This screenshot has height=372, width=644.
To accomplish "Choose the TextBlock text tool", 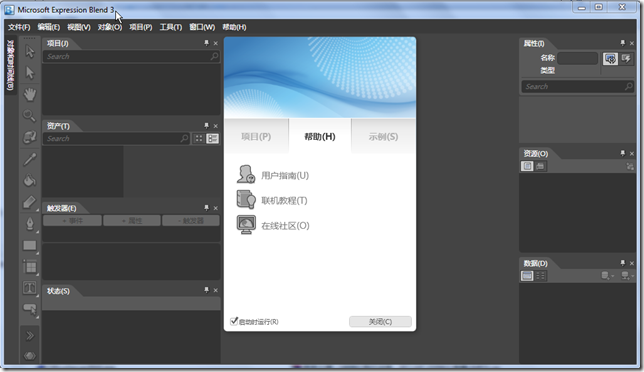I will [x=30, y=288].
